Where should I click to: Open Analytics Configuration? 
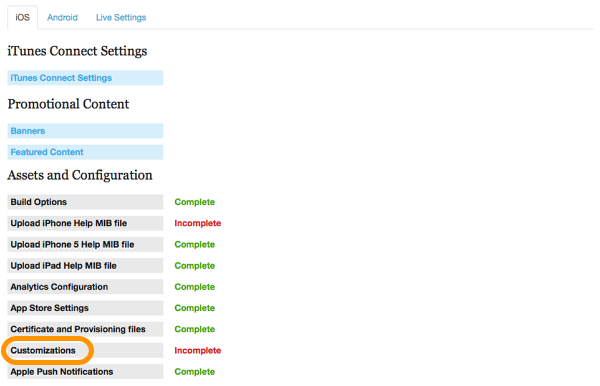(x=85, y=287)
